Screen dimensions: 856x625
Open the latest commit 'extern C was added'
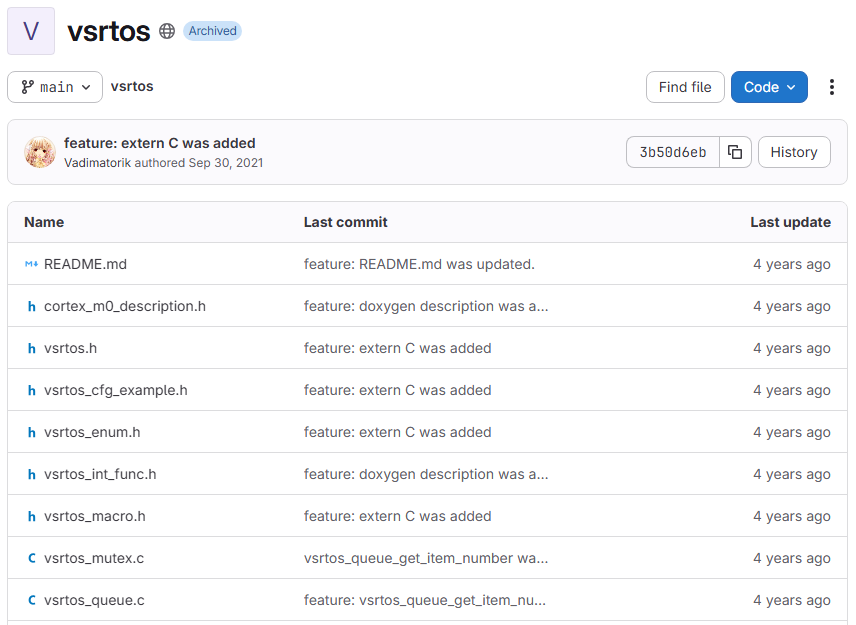160,143
